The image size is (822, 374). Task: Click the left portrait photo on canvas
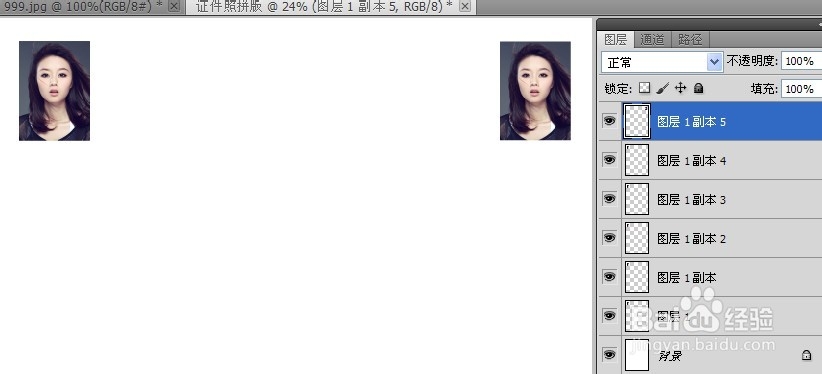[x=55, y=91]
